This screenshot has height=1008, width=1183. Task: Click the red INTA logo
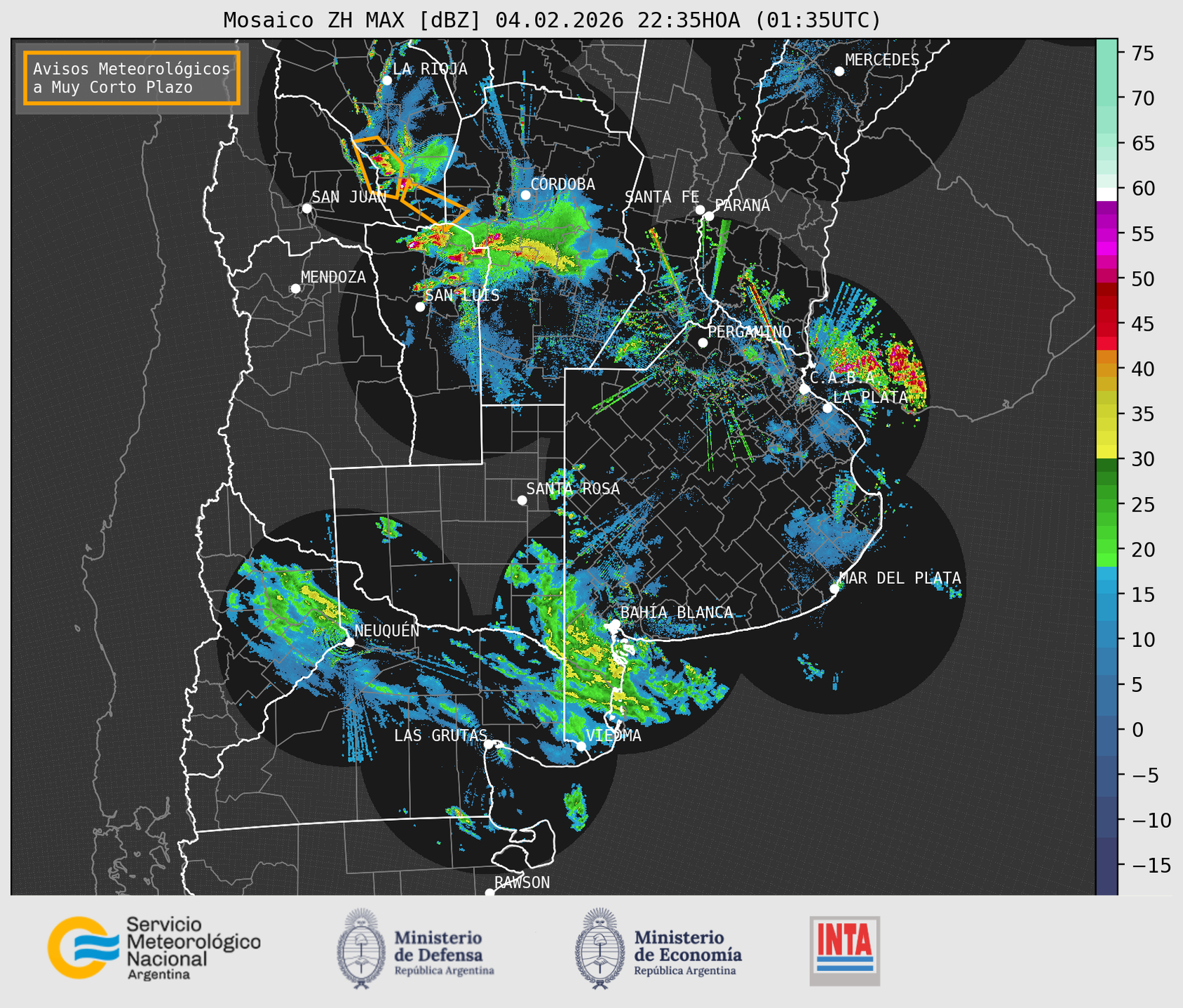point(844,951)
